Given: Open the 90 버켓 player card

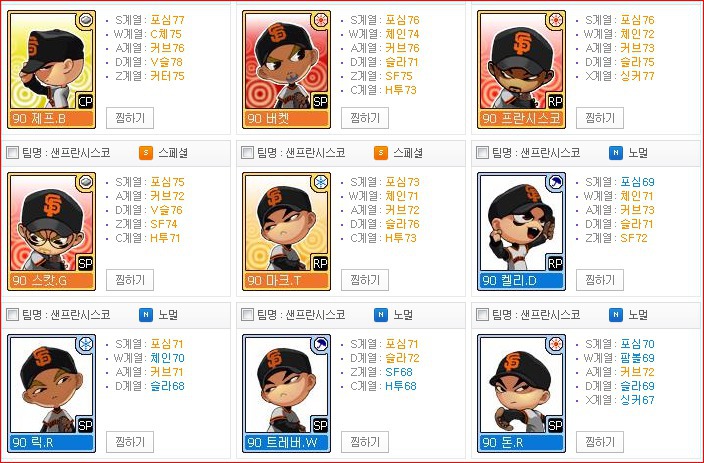Looking at the screenshot, I should (286, 70).
